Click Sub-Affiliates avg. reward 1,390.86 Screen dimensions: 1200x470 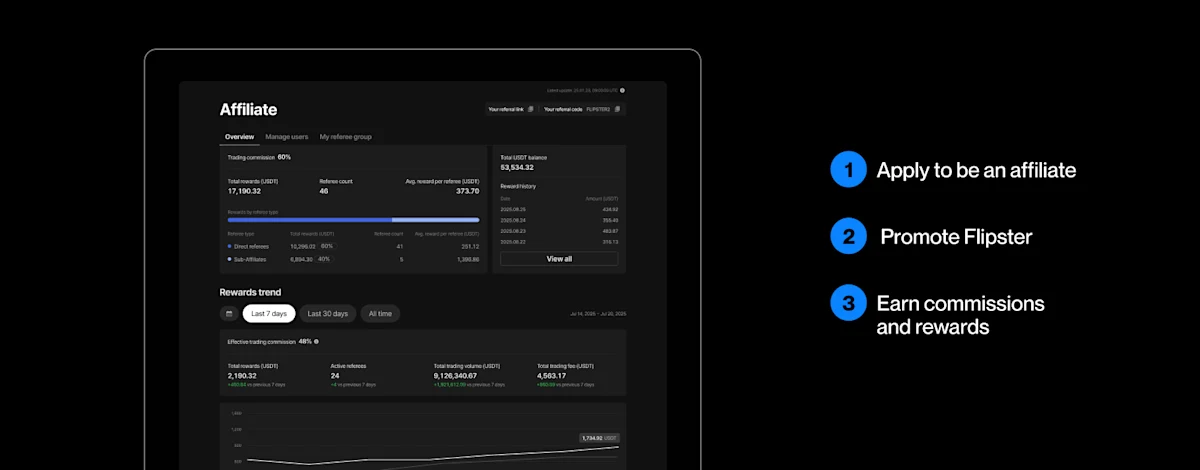click(x=468, y=259)
